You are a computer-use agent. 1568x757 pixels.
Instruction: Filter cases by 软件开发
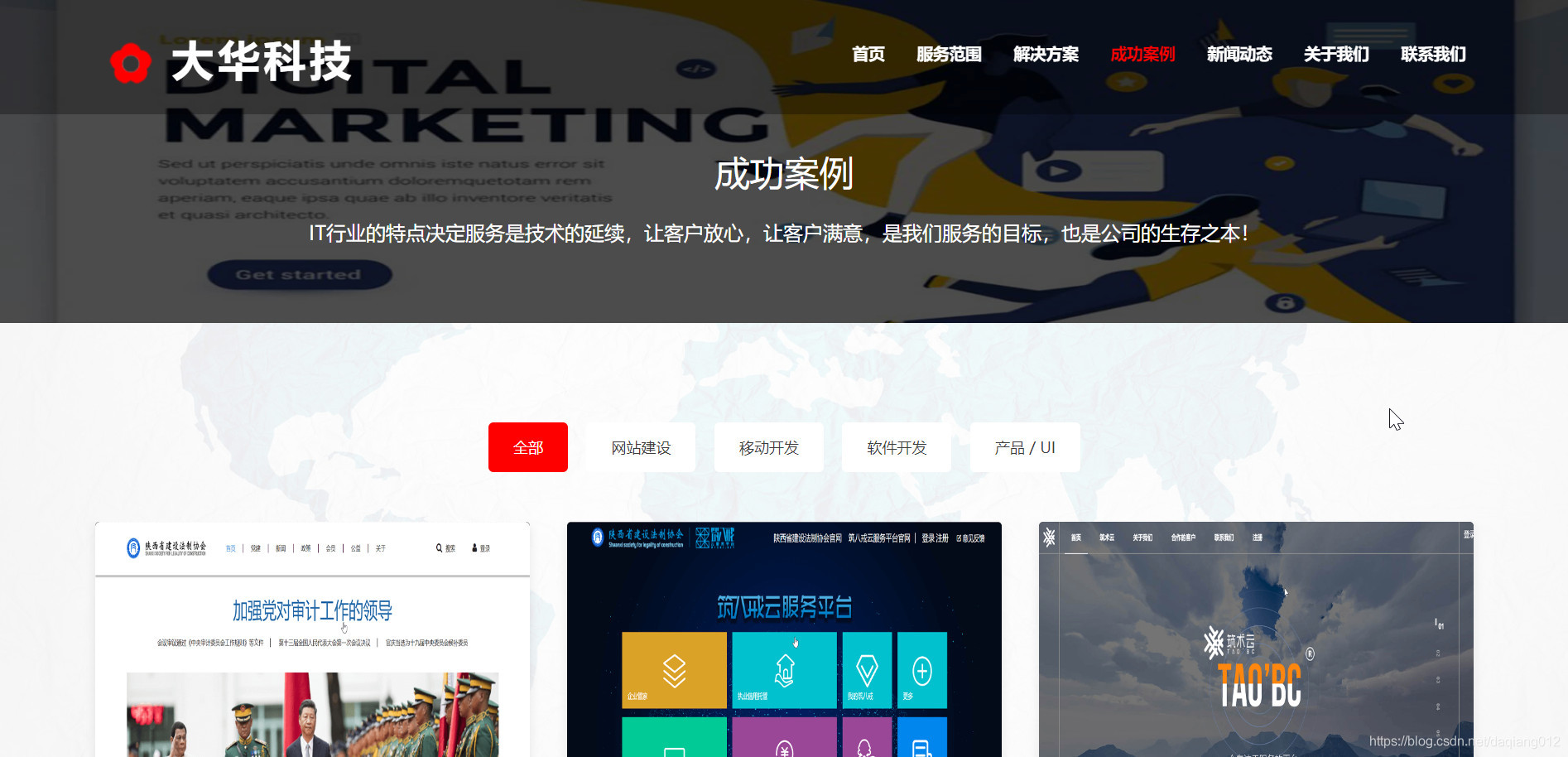897,447
